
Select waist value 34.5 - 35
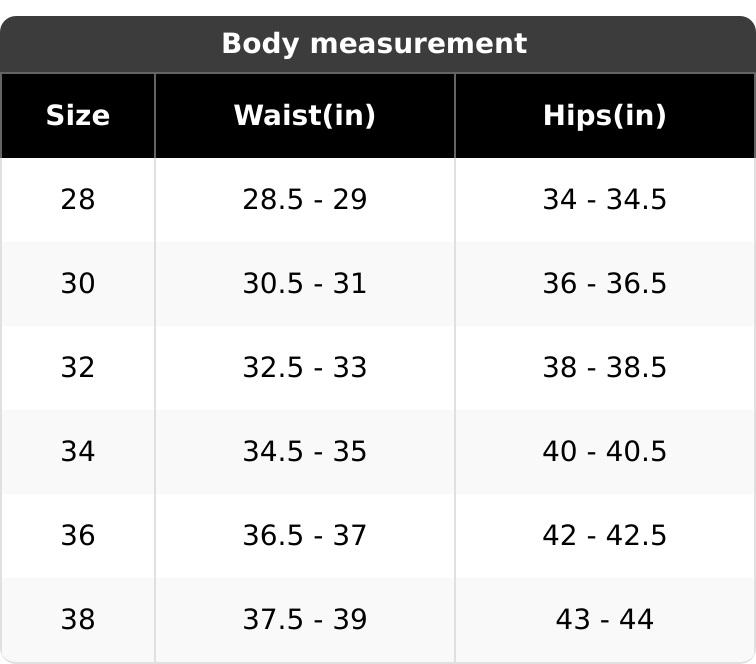pos(304,452)
